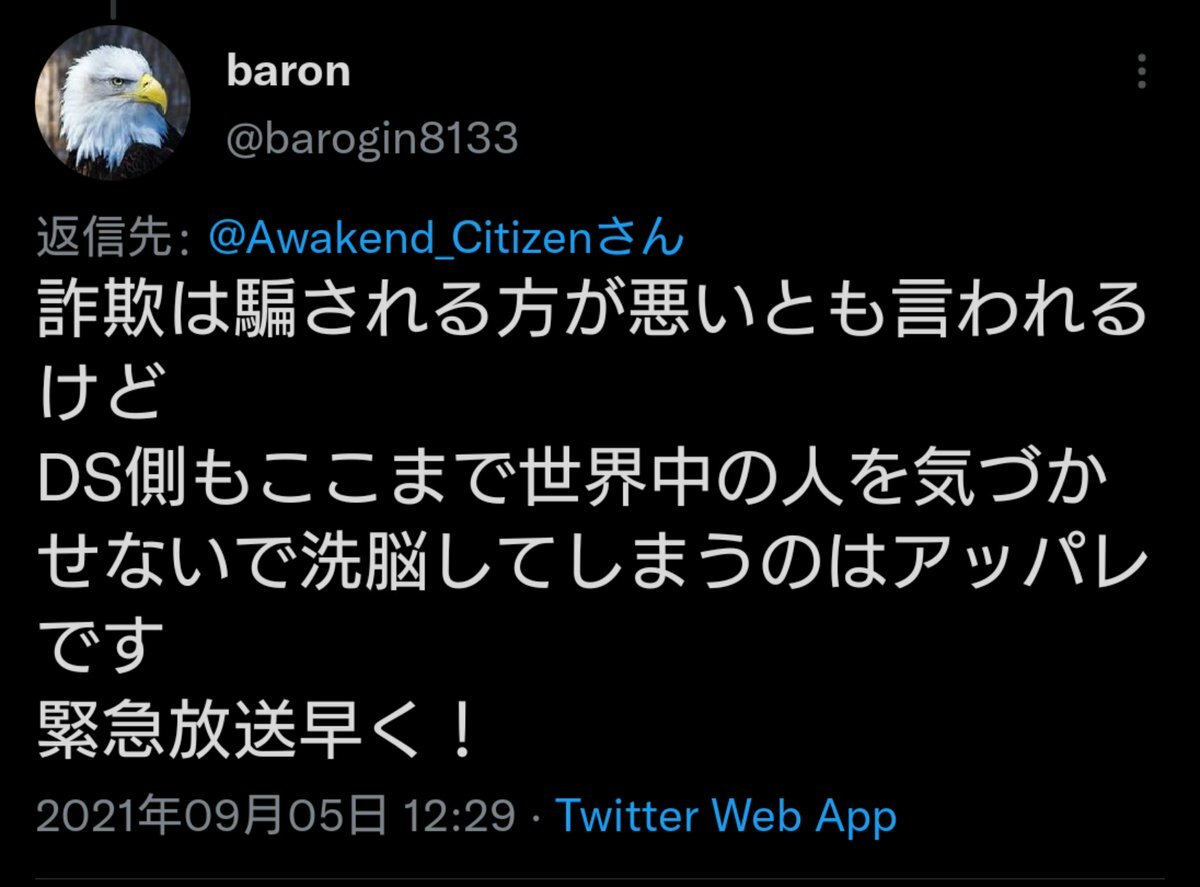Open baron's profile via display name
This screenshot has width=1200, height=887.
[288, 72]
